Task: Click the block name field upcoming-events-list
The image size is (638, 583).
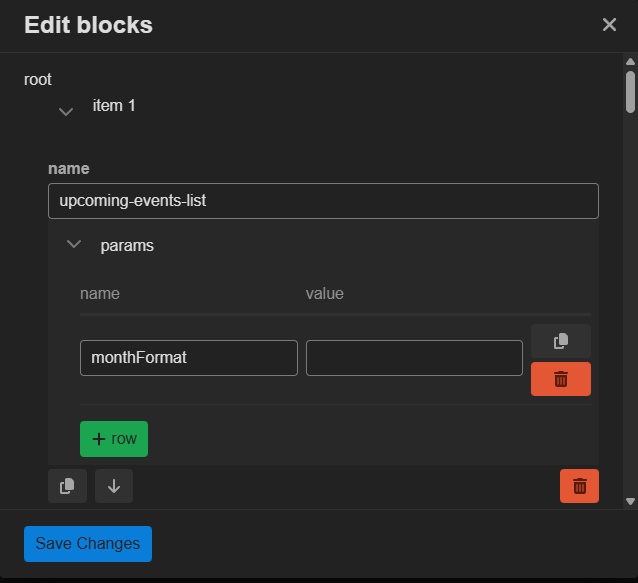Action: pyautogui.click(x=323, y=201)
